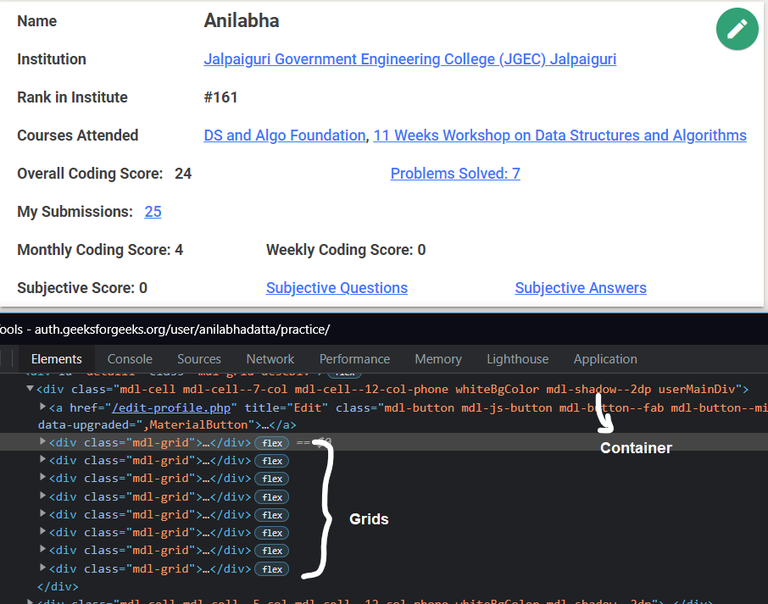768x604 pixels.
Task: Open the Subjective Questions link
Action: [336, 288]
